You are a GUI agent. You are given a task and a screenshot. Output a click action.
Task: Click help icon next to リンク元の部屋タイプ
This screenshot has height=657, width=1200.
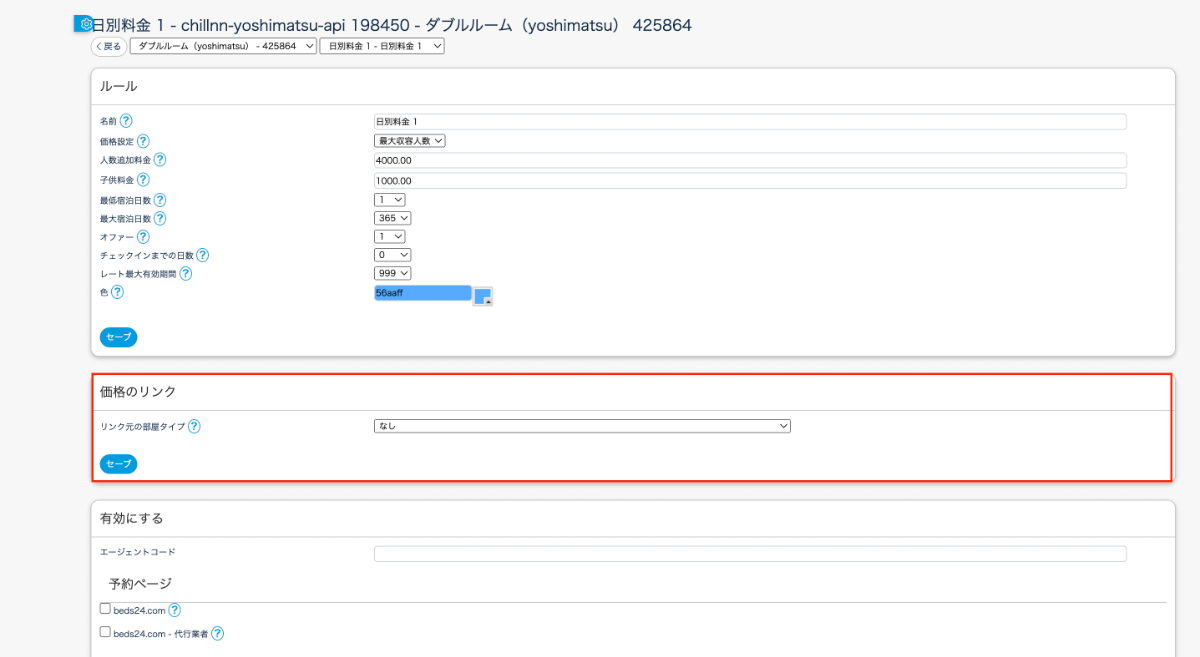pyautogui.click(x=194, y=425)
